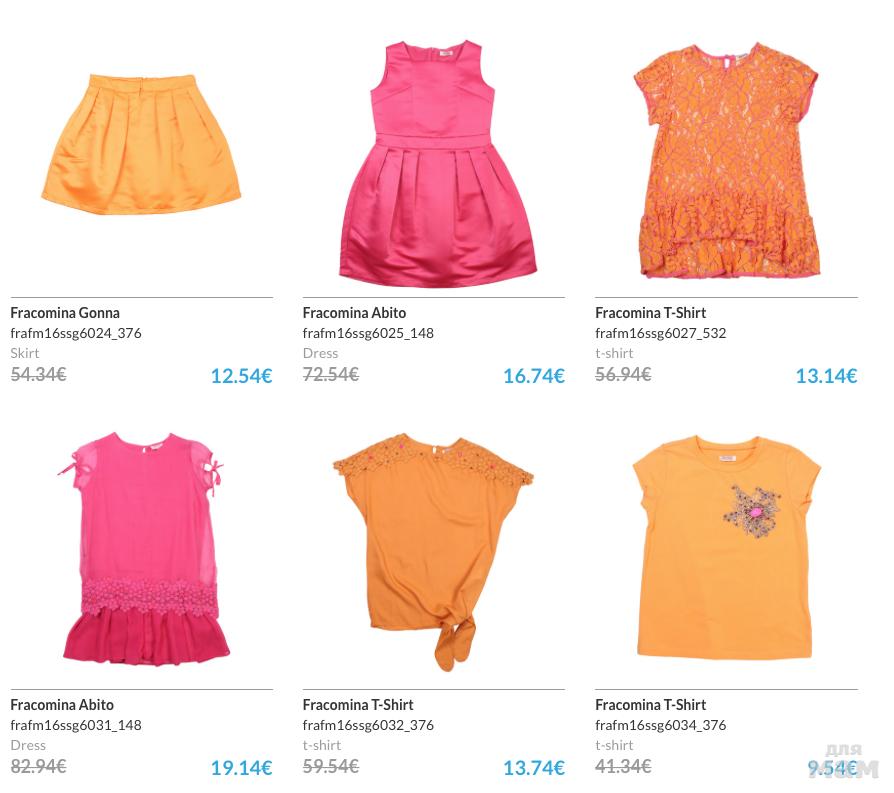Open the orange Fracomina Gonna skirt image
Screen dimensions: 894x793
(x=141, y=144)
